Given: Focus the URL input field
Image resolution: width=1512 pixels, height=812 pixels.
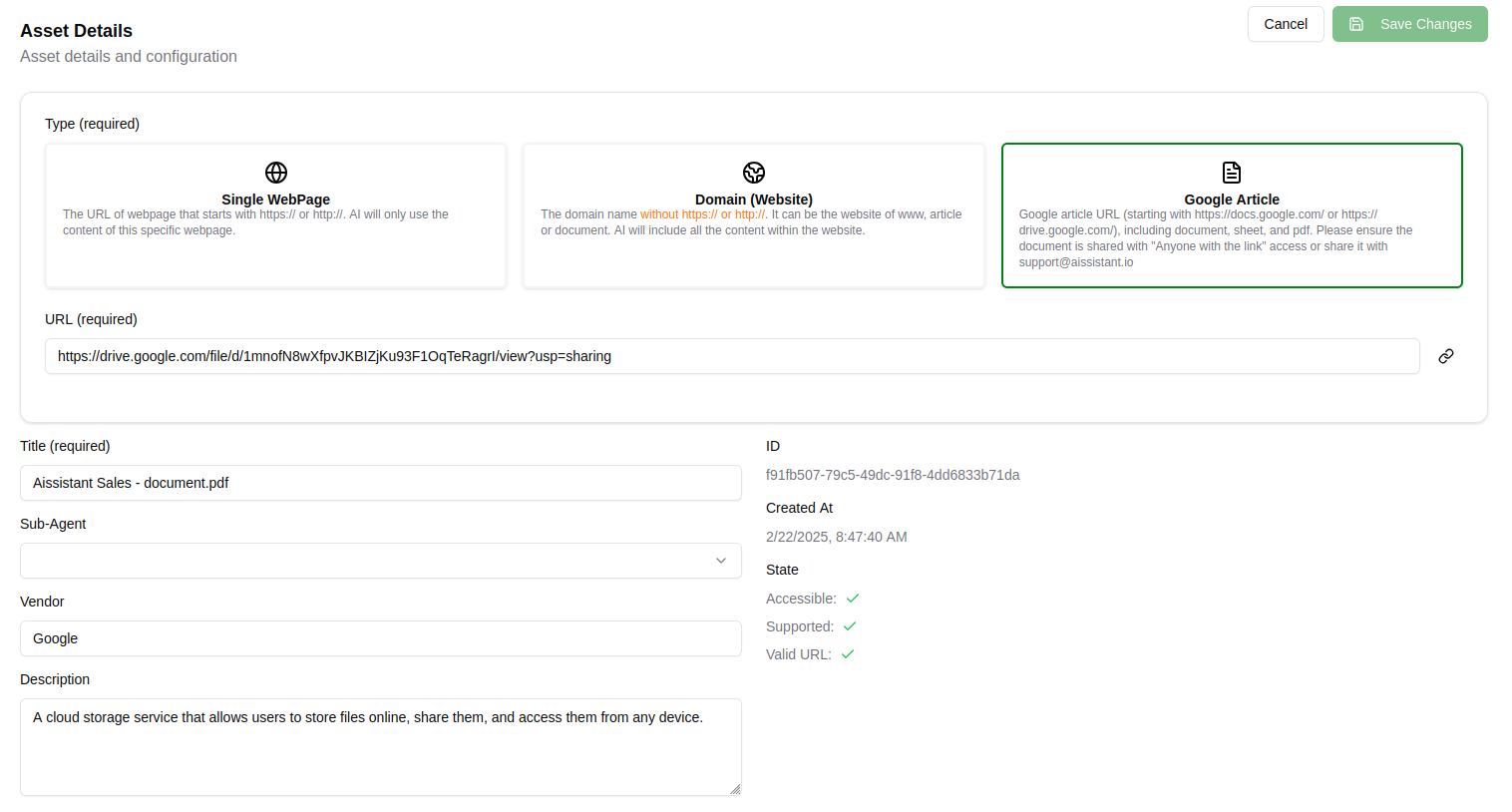Looking at the screenshot, I should [x=732, y=356].
